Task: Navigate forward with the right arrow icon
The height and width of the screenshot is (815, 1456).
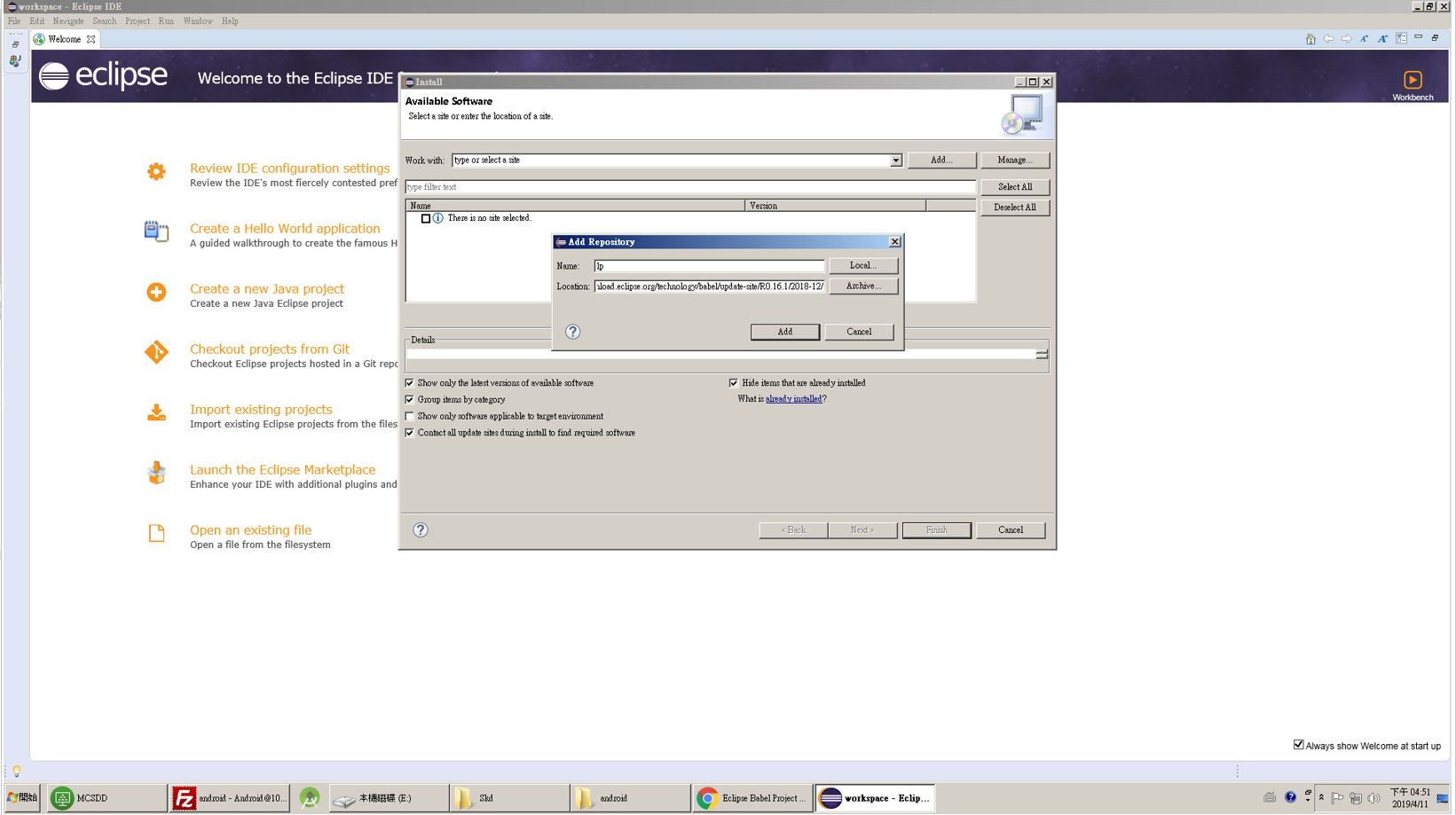Action: coord(1347,39)
